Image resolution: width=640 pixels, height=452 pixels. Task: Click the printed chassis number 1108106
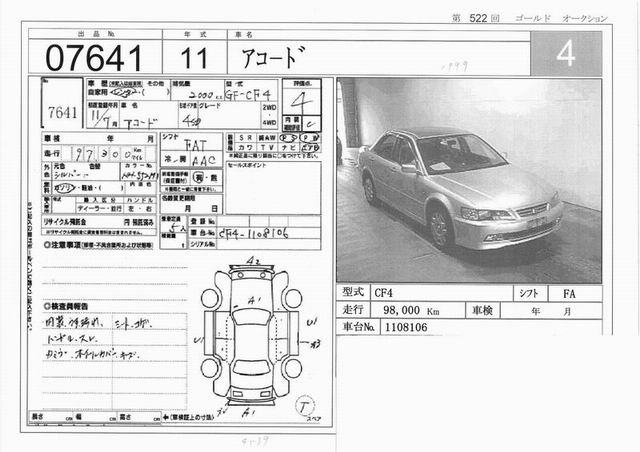pyautogui.click(x=406, y=327)
